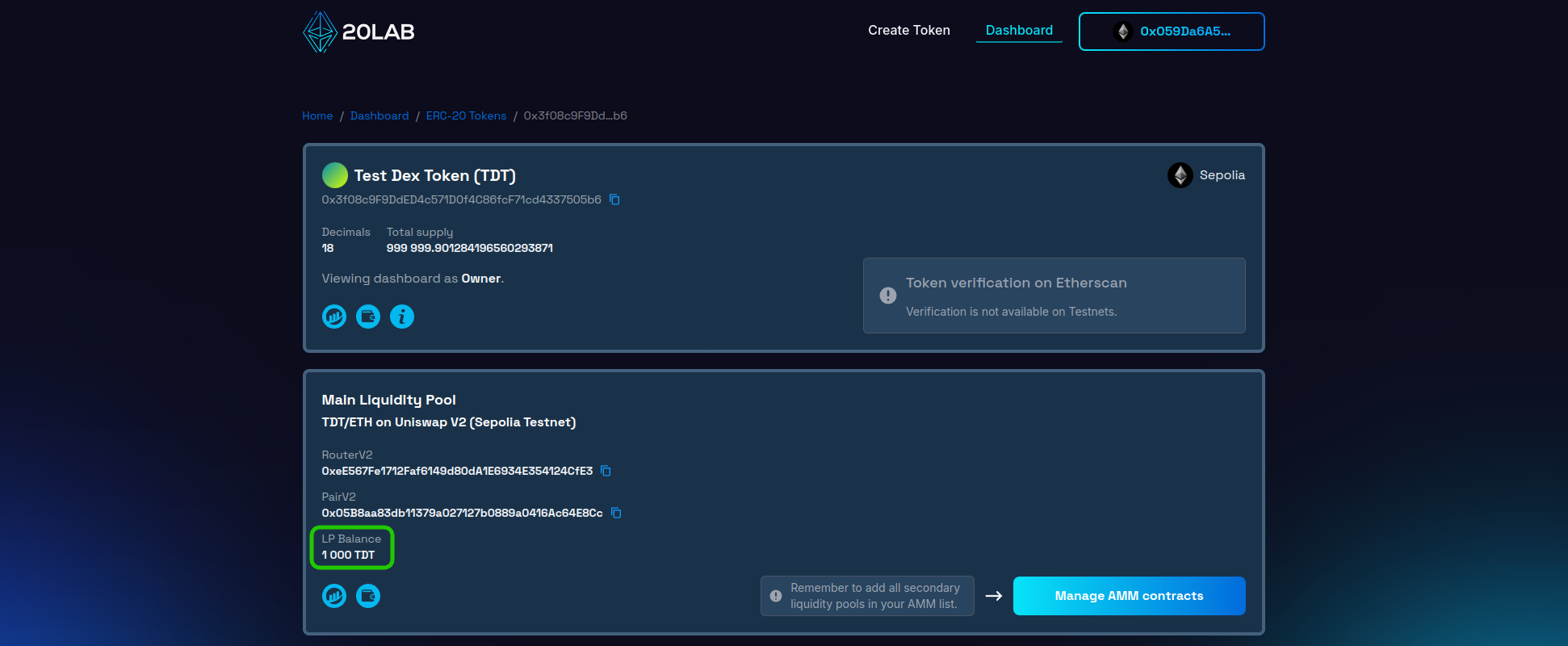The height and width of the screenshot is (646, 1568).
Task: Open the wallet 0x059Da6A5 button
Action: click(1172, 31)
